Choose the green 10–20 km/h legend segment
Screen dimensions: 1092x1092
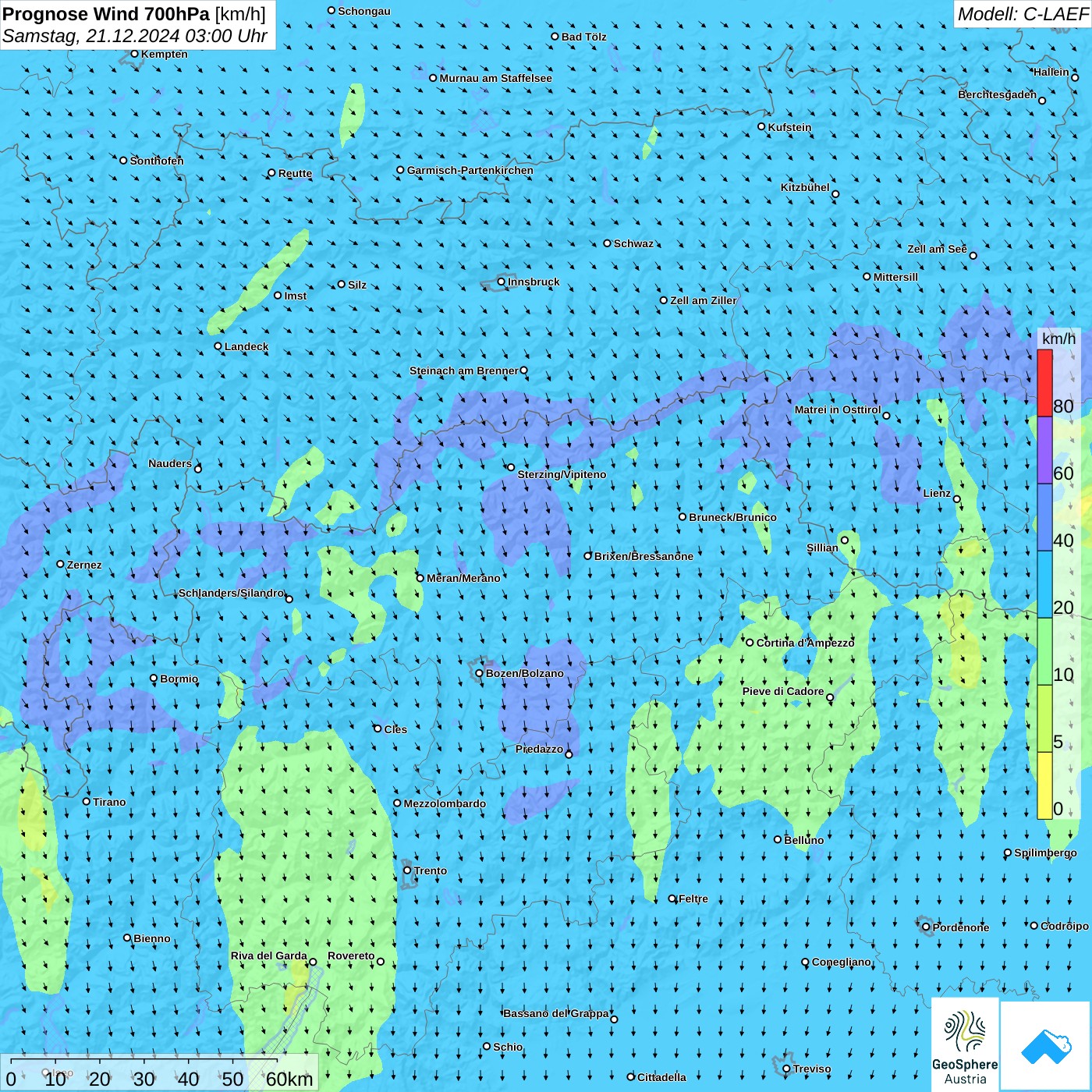point(1044,651)
